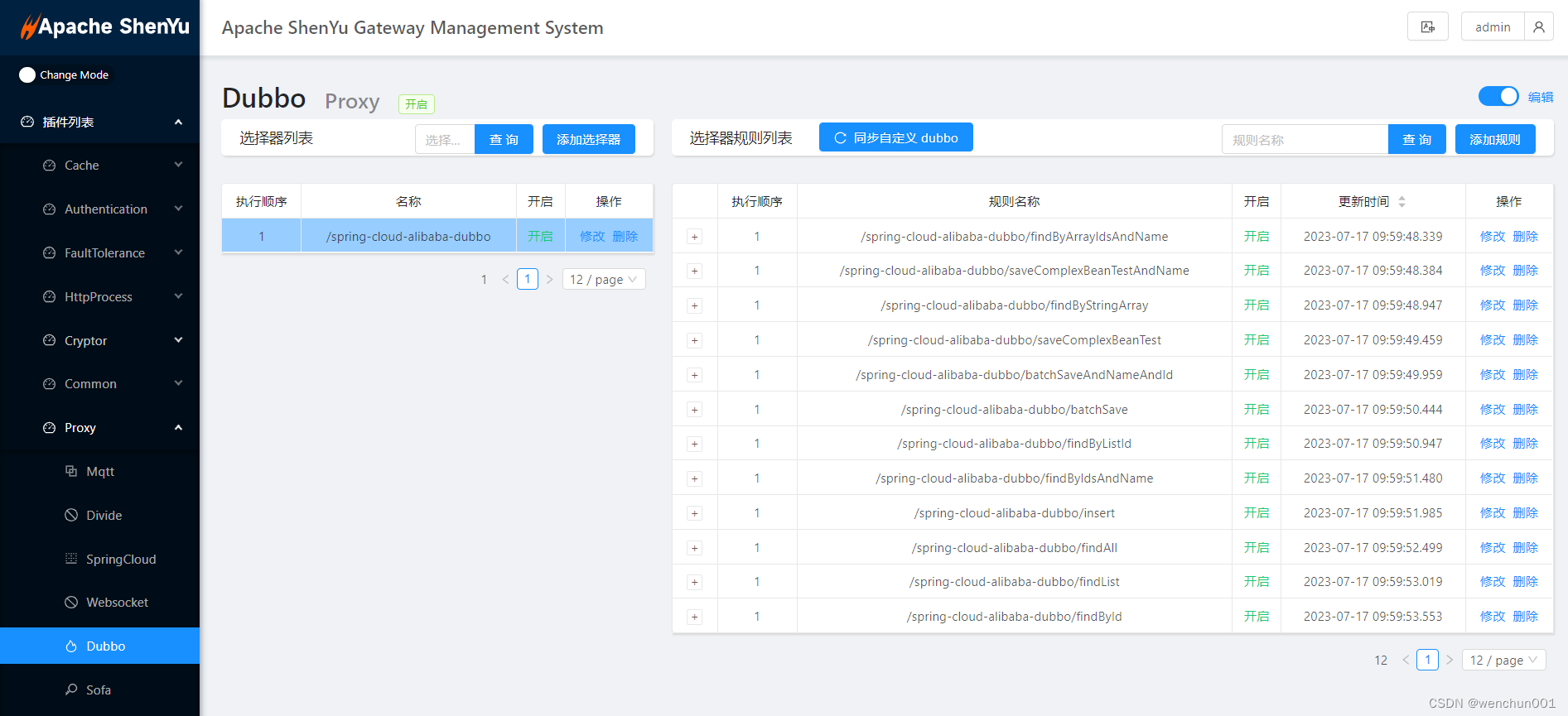Image resolution: width=1568 pixels, height=716 pixels.
Task: Open selector list page size dropdown
Action: click(x=604, y=280)
